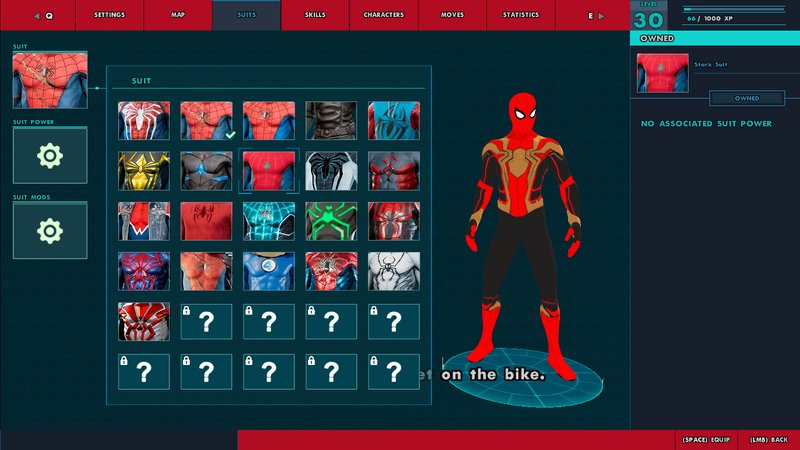800x450 pixels.
Task: Click the rightmost locked suit in the bottom row
Action: pos(394,372)
